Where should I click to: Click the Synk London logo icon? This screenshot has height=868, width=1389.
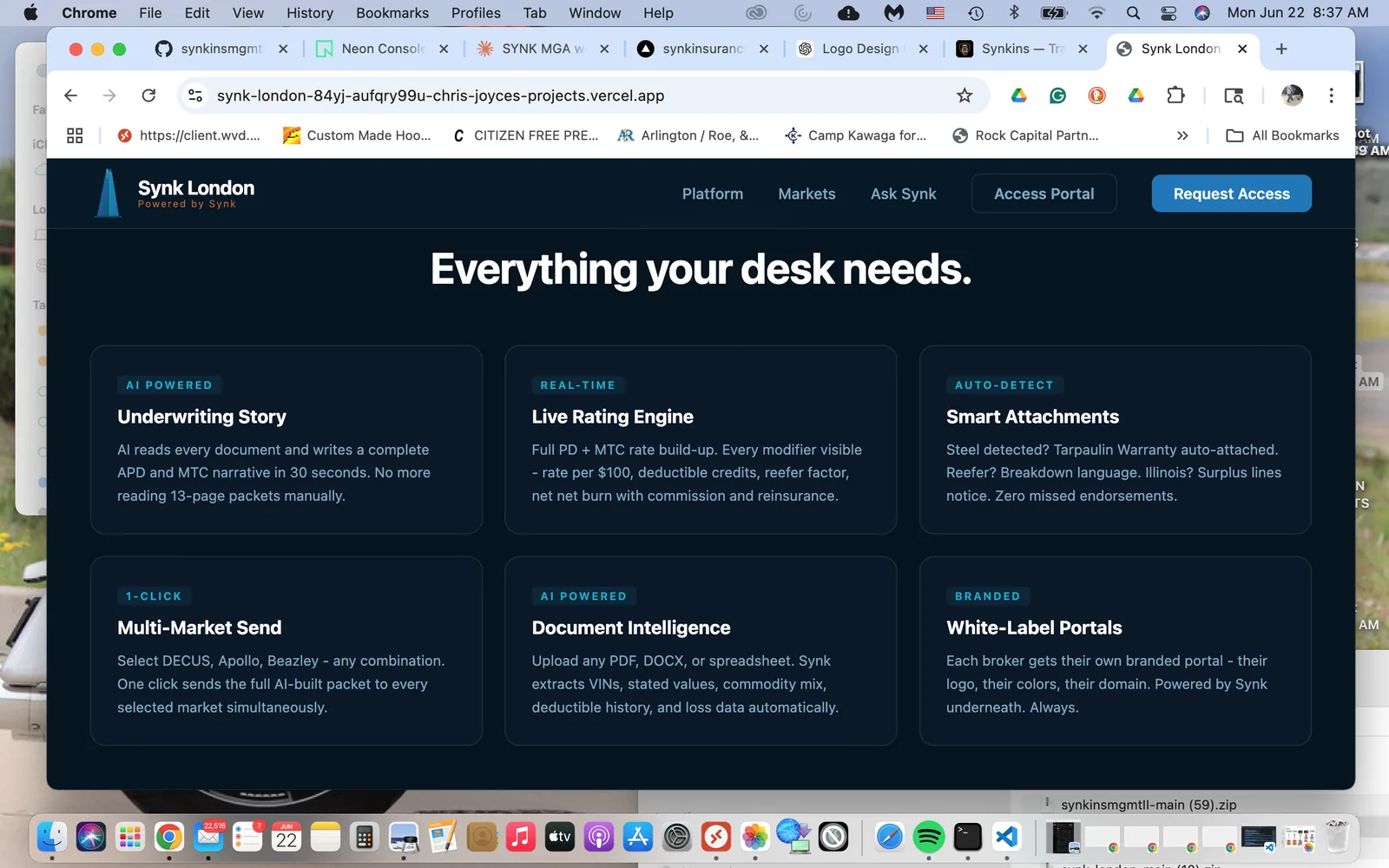point(109,193)
